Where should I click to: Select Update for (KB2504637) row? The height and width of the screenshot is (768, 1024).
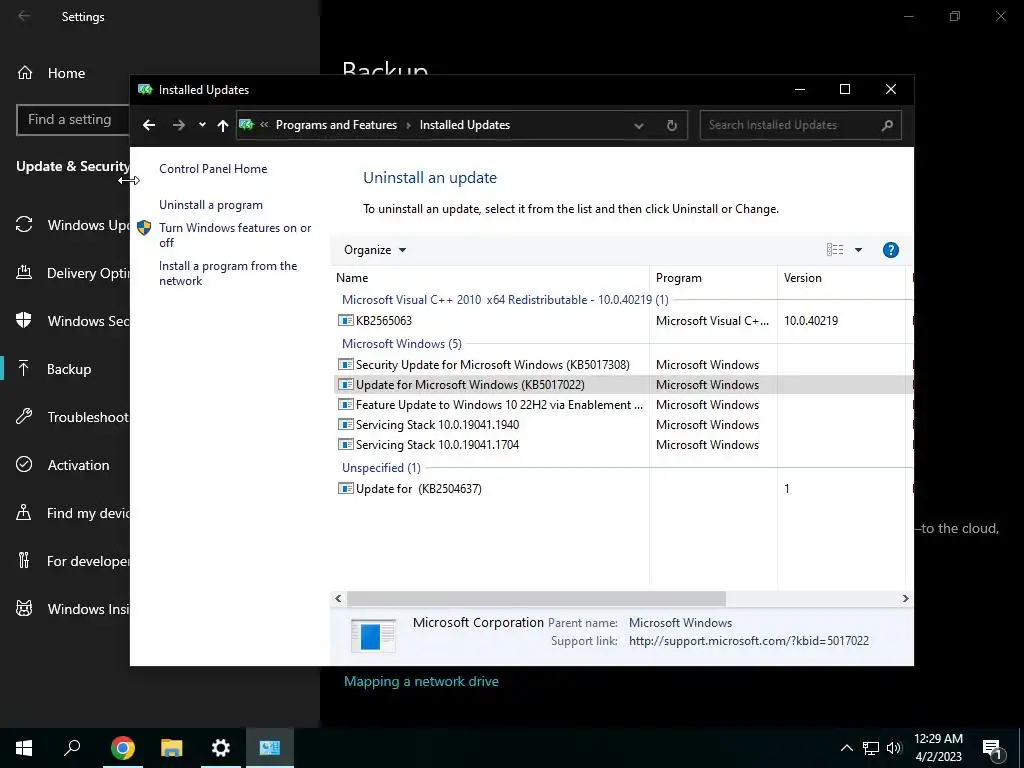click(x=622, y=488)
